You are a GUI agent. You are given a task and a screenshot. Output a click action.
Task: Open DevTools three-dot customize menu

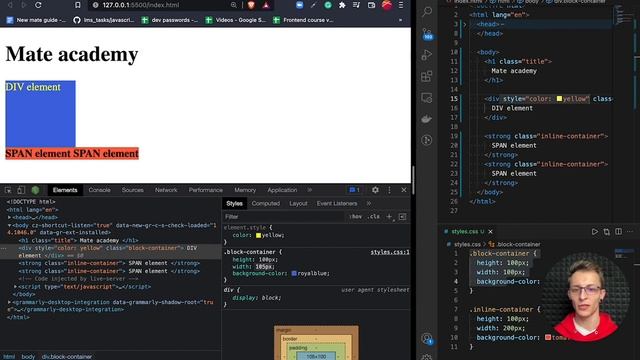389,190
